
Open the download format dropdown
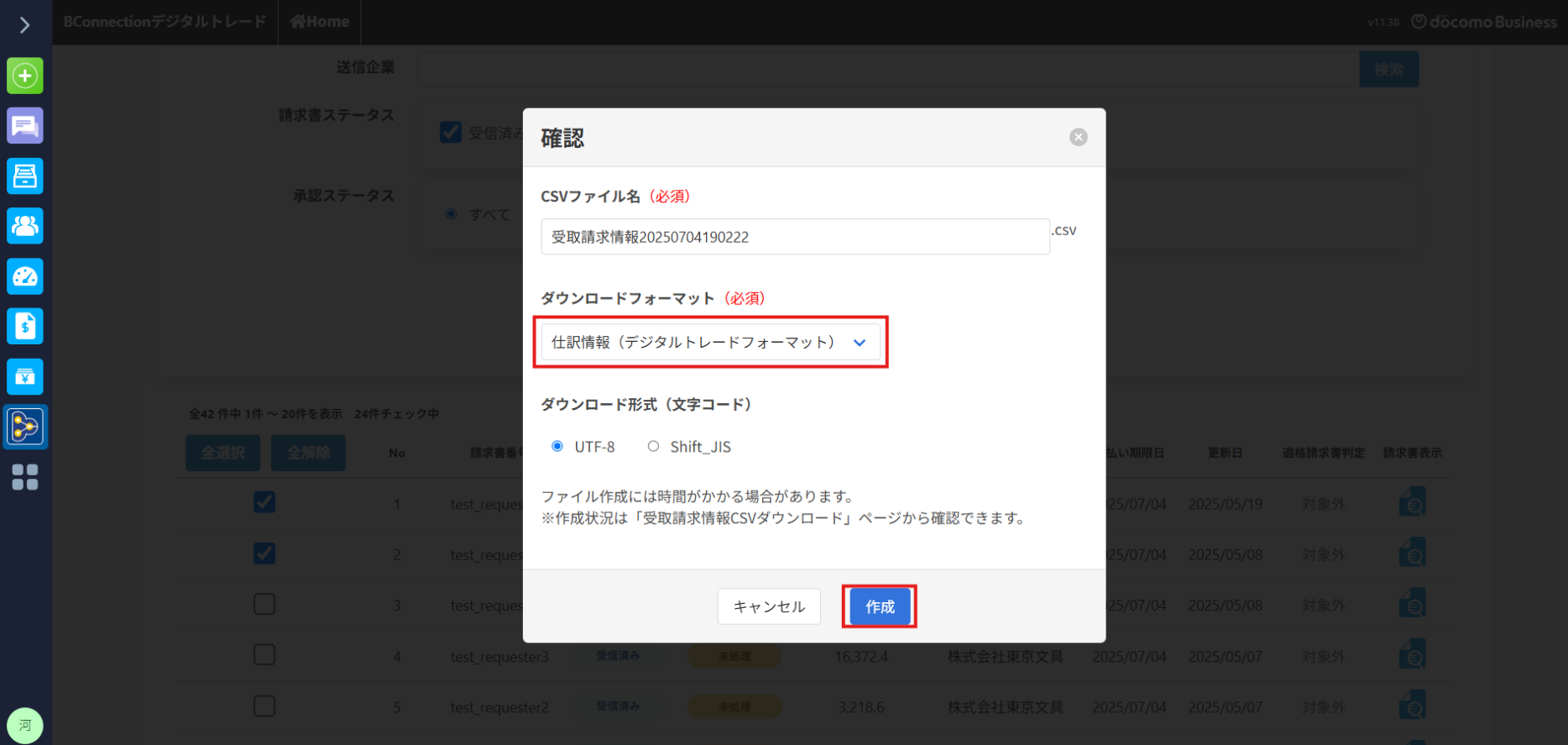(710, 343)
